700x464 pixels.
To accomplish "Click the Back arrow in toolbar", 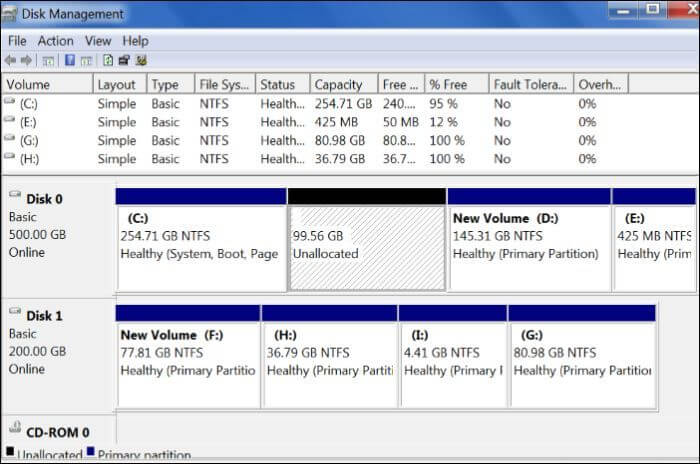I will click(11, 60).
